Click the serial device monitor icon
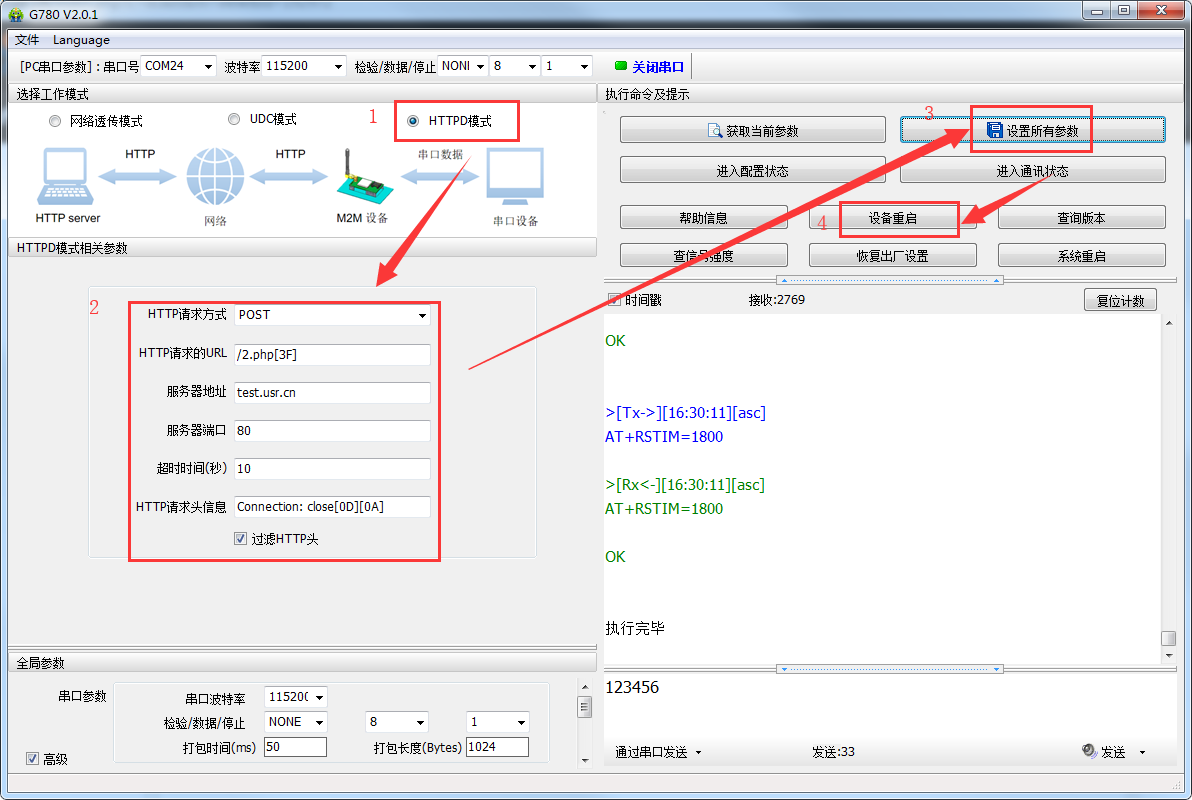This screenshot has height=800, width=1192. (x=515, y=178)
